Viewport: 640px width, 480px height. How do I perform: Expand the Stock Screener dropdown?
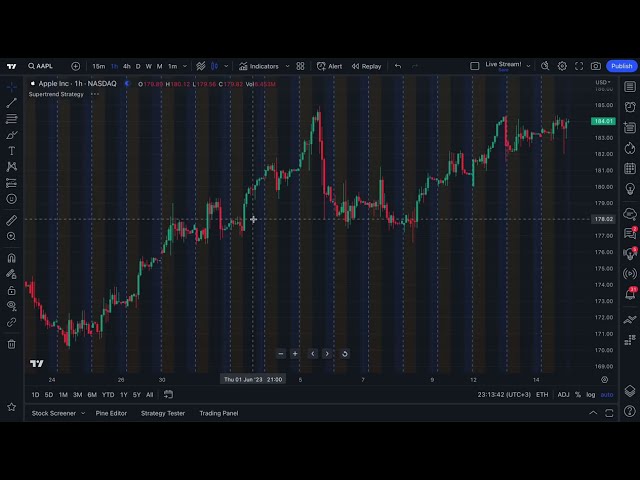tap(83, 413)
